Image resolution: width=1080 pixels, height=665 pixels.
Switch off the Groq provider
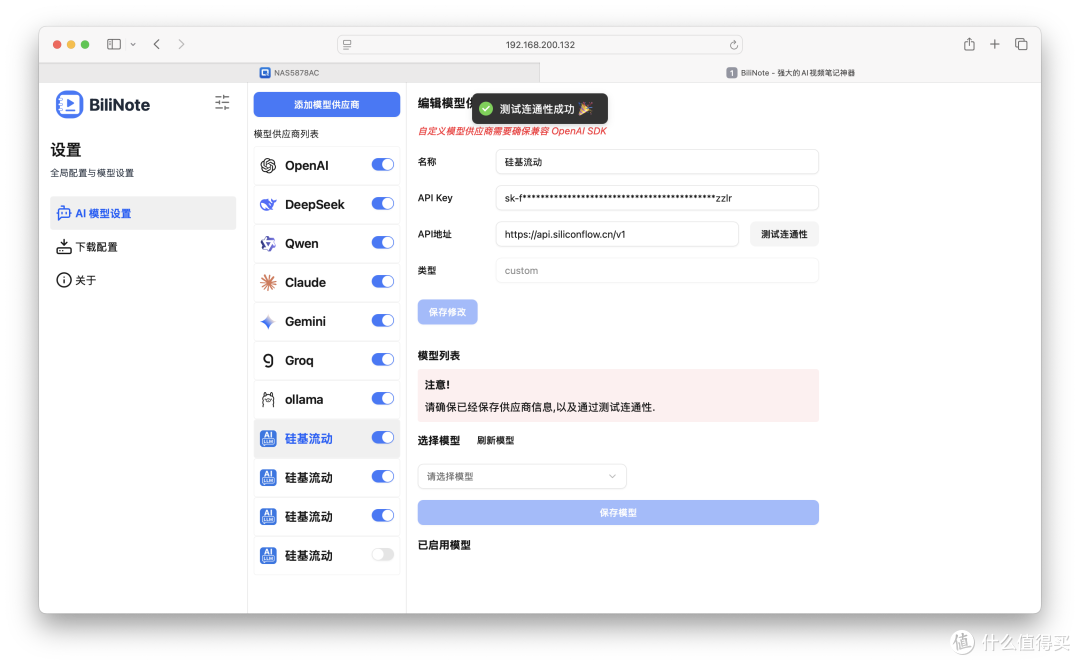(382, 360)
